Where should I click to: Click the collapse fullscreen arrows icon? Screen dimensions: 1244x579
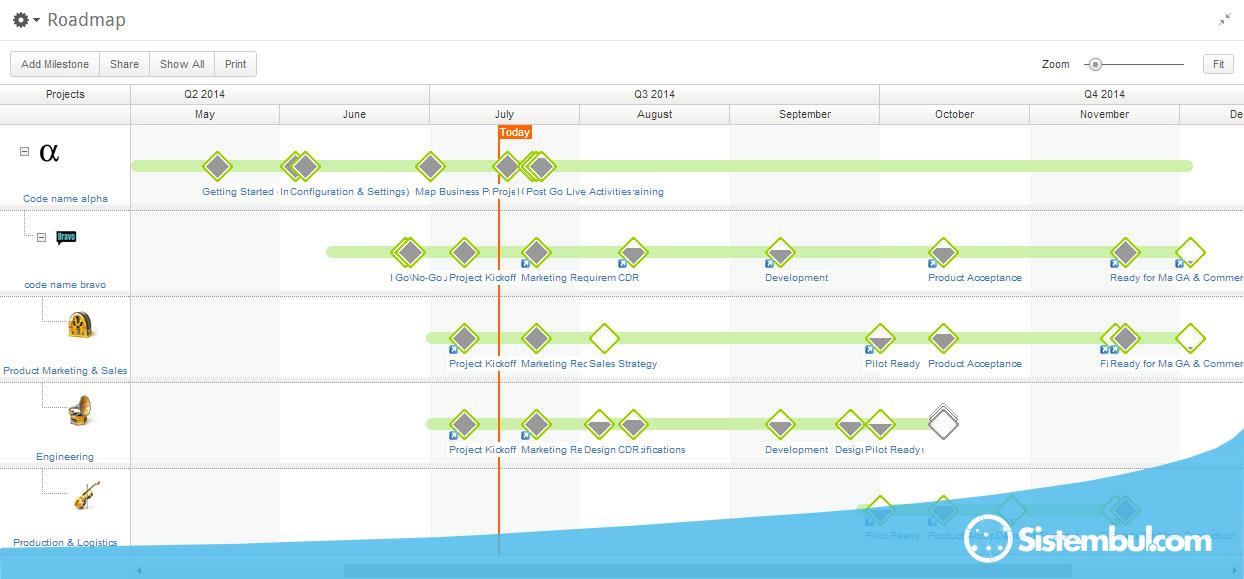click(x=1225, y=20)
